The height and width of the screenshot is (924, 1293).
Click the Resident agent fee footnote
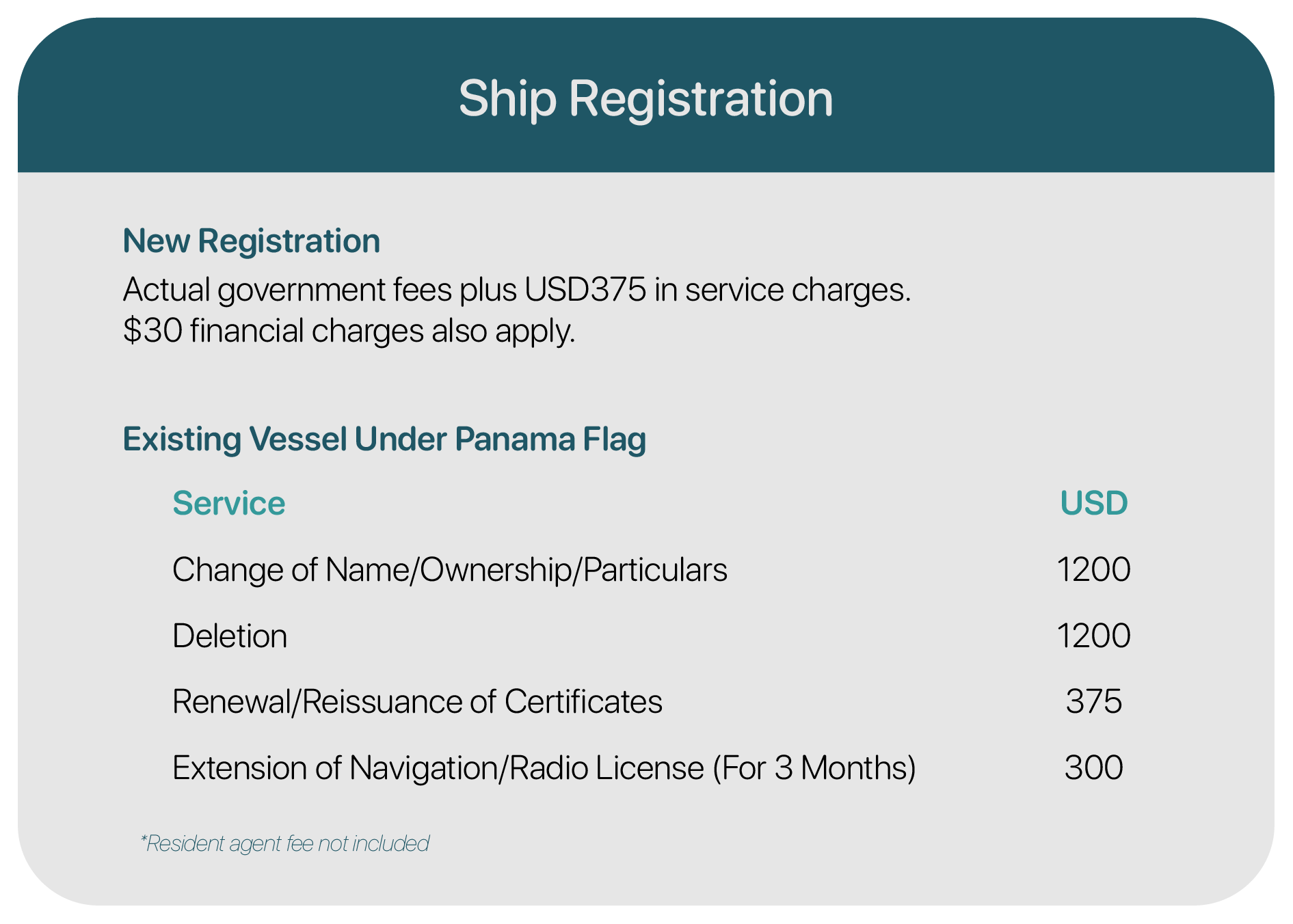(x=284, y=843)
